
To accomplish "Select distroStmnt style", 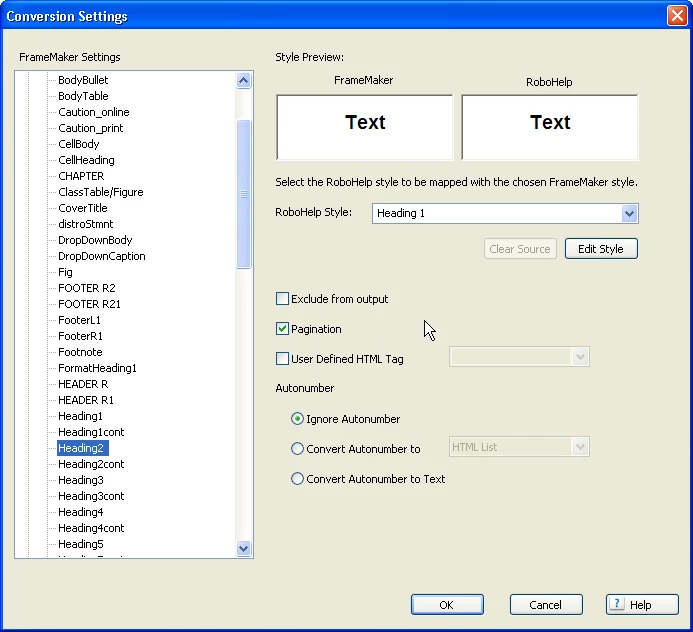I will [x=86, y=224].
